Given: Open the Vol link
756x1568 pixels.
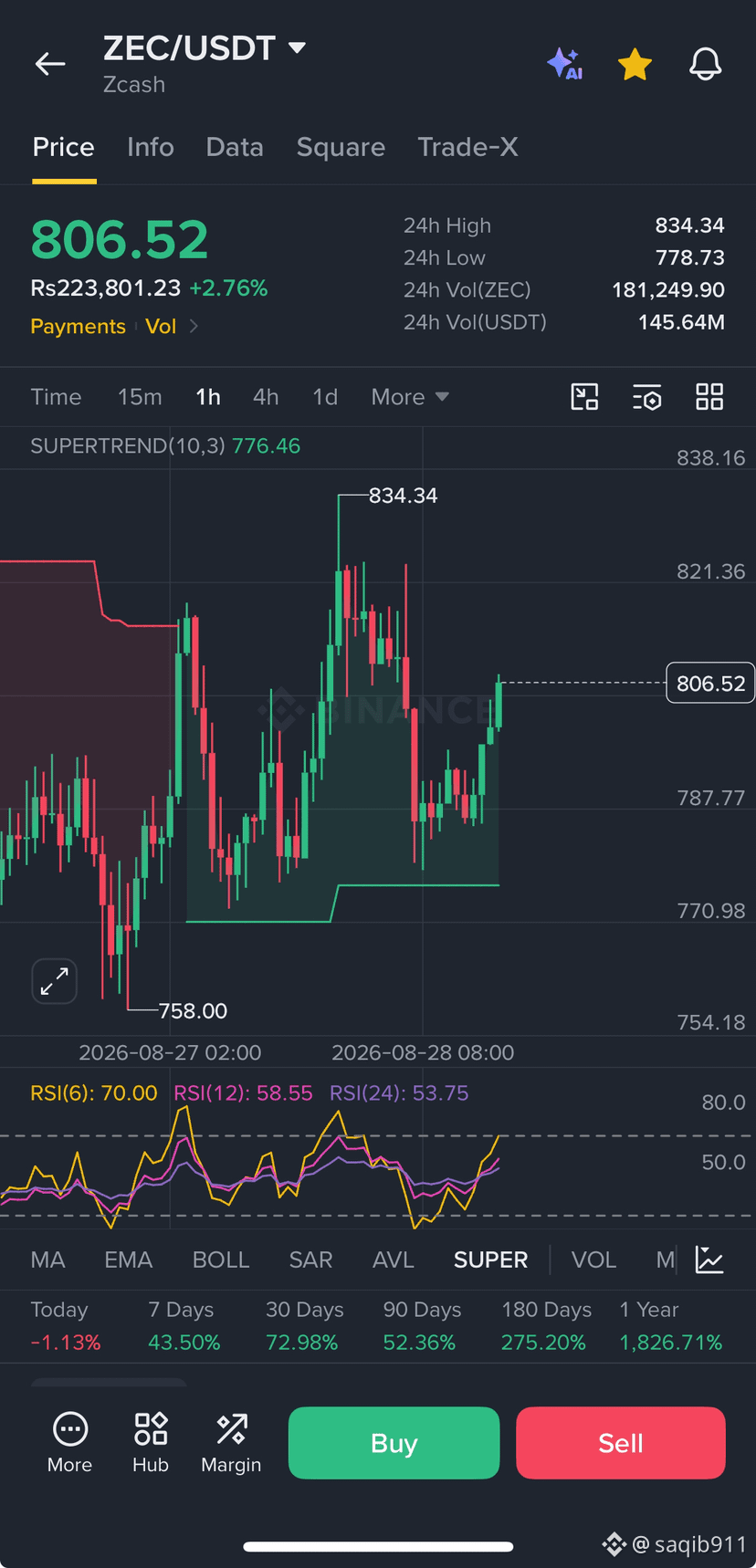Looking at the screenshot, I should coord(161,326).
